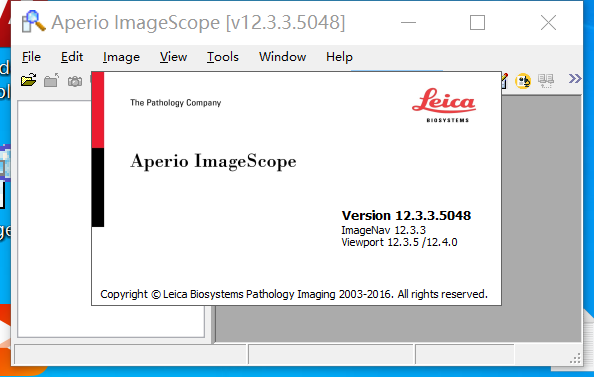594x377 pixels.
Task: Open the Image menu
Action: (121, 57)
